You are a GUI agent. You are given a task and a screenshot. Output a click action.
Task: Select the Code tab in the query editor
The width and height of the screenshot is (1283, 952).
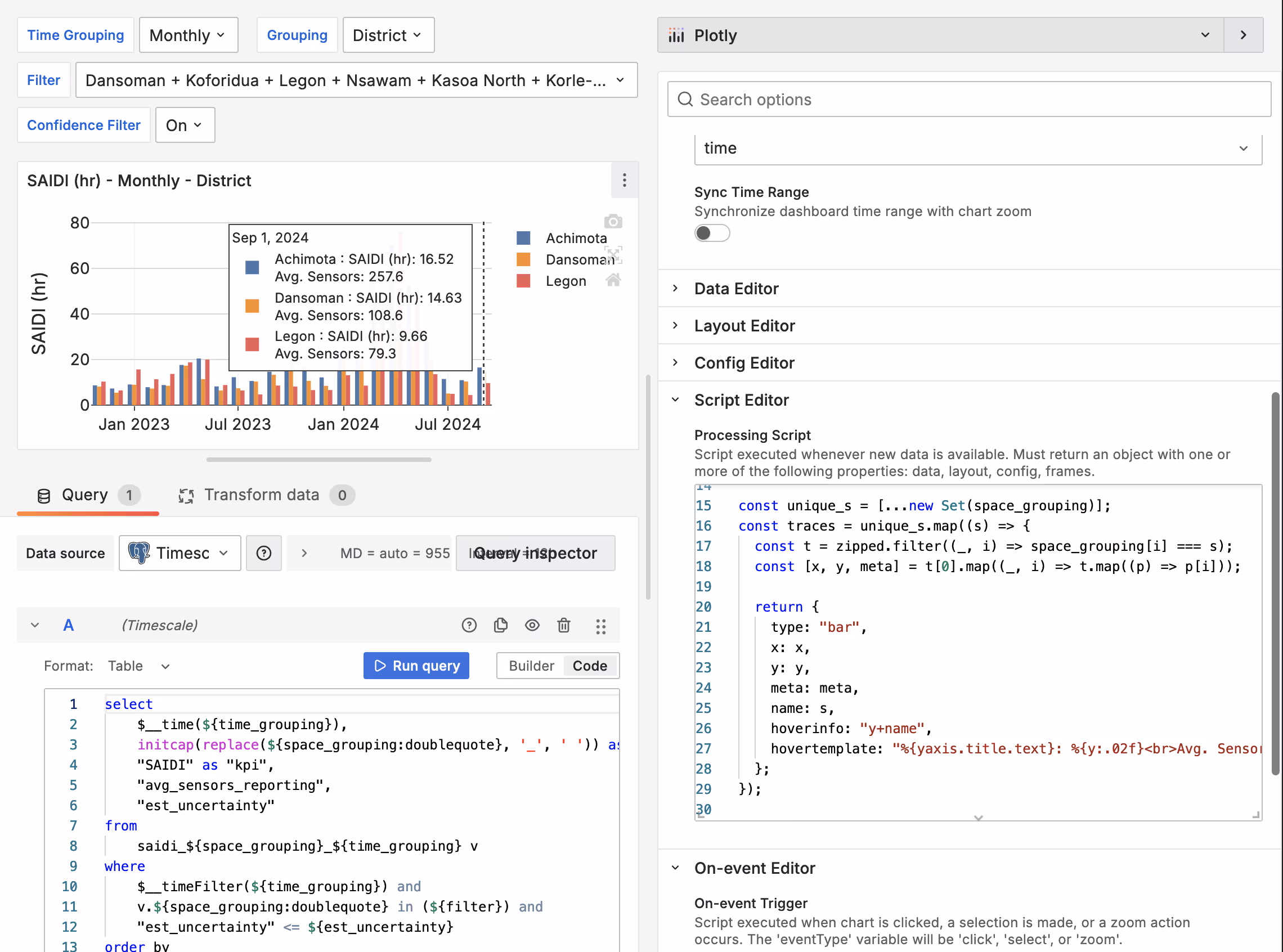(590, 666)
